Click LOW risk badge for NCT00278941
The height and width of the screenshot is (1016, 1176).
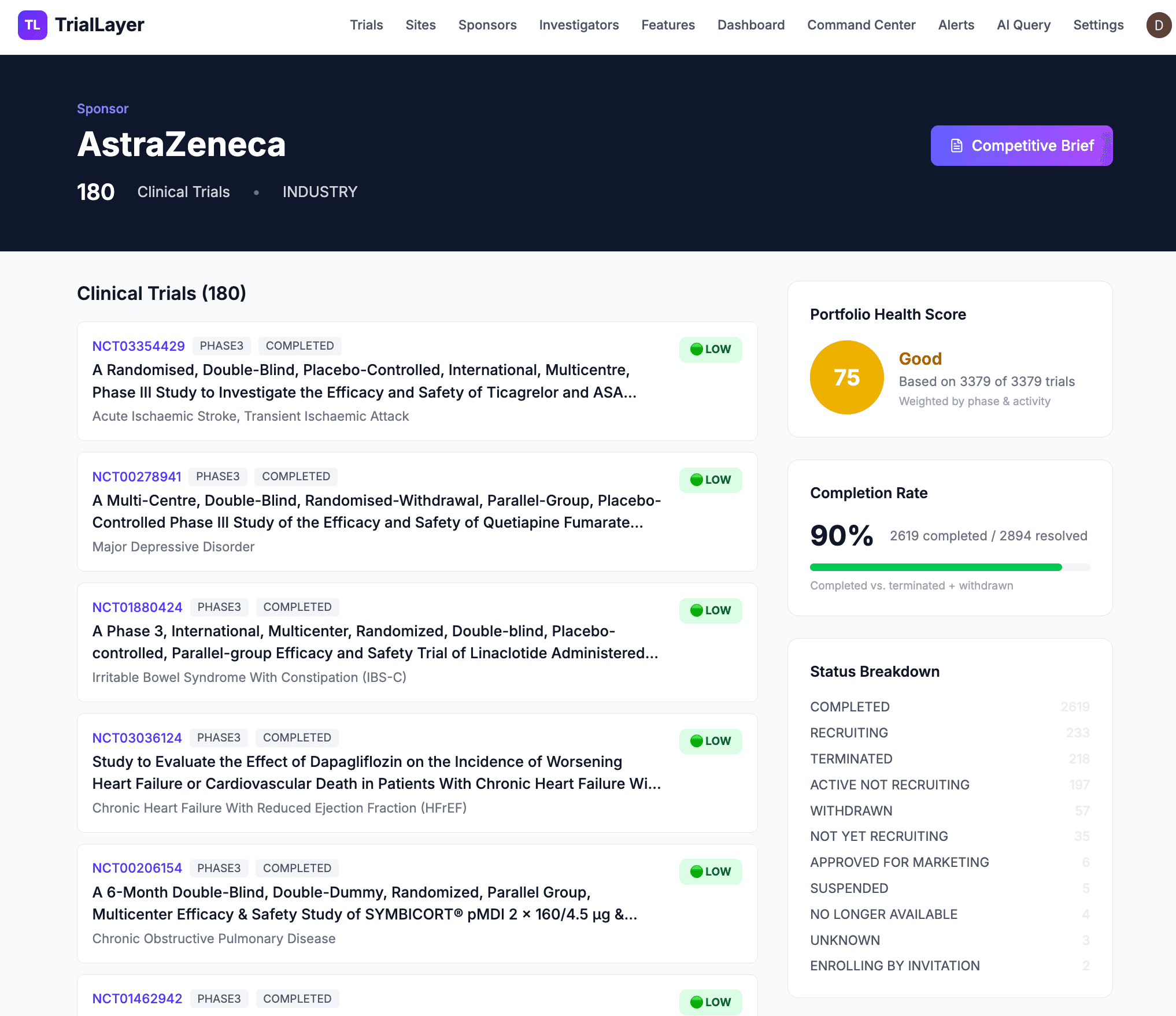(711, 480)
